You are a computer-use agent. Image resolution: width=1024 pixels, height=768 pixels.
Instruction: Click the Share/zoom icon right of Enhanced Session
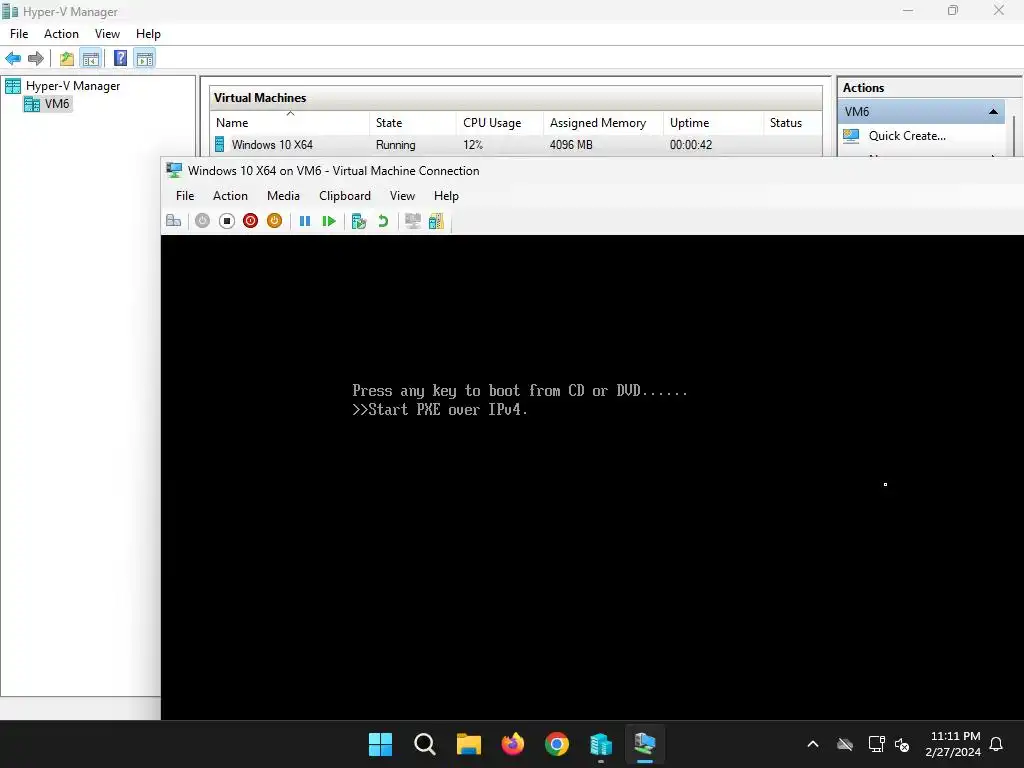[x=436, y=221]
